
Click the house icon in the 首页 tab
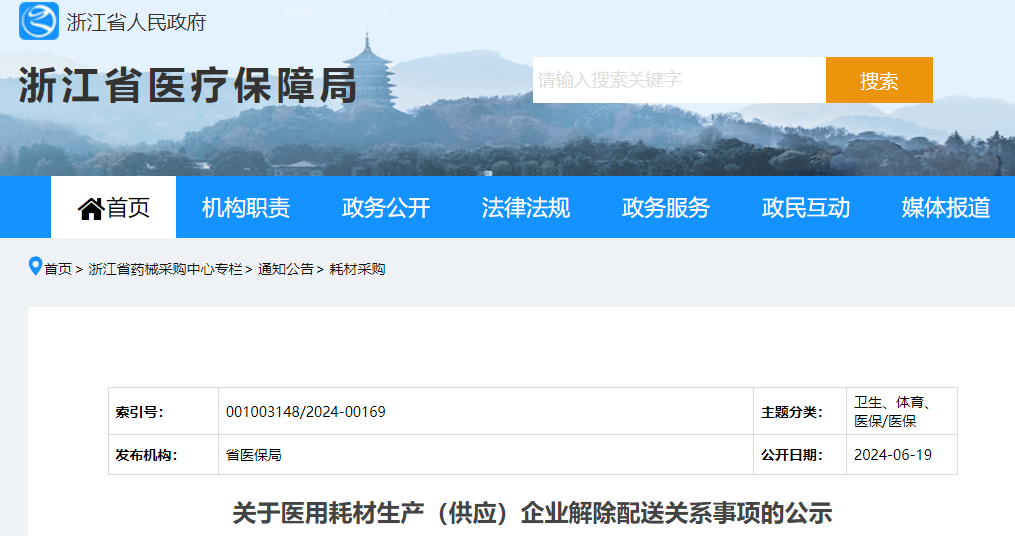(91, 208)
